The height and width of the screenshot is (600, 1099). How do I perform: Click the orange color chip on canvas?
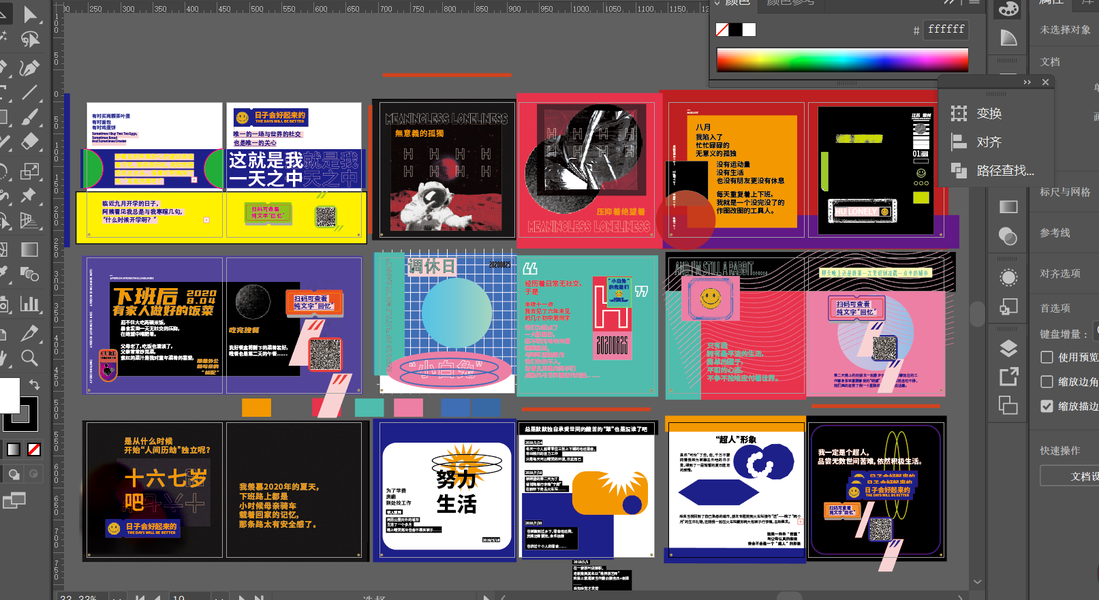(257, 407)
